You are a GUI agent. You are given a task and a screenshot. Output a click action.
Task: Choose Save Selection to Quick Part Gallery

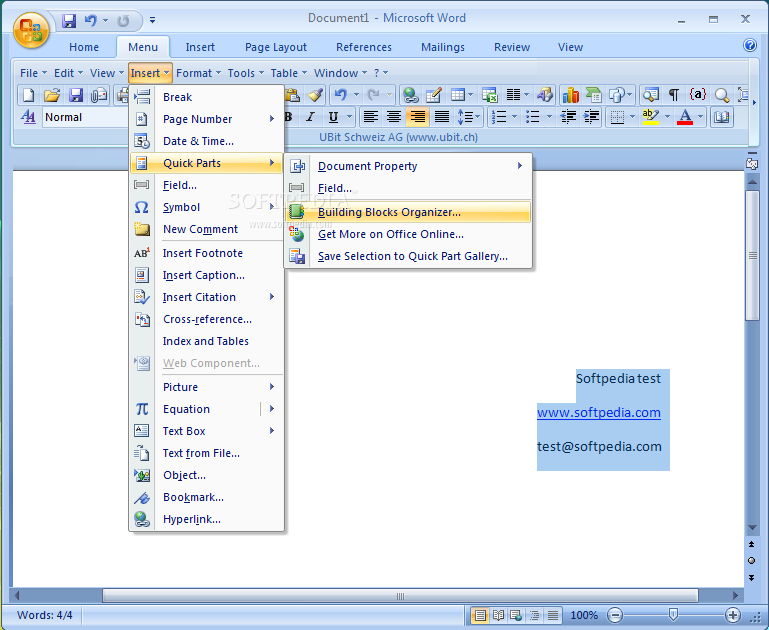point(408,256)
